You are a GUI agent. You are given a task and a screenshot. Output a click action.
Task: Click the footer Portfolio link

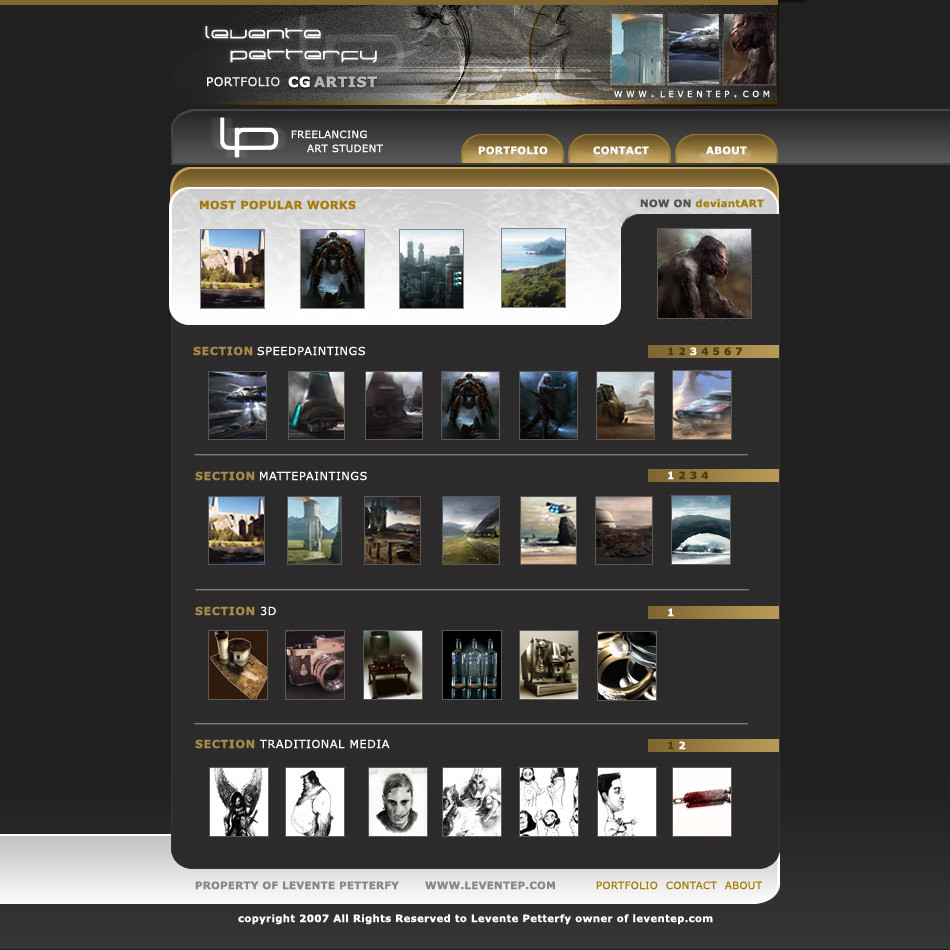(x=626, y=885)
